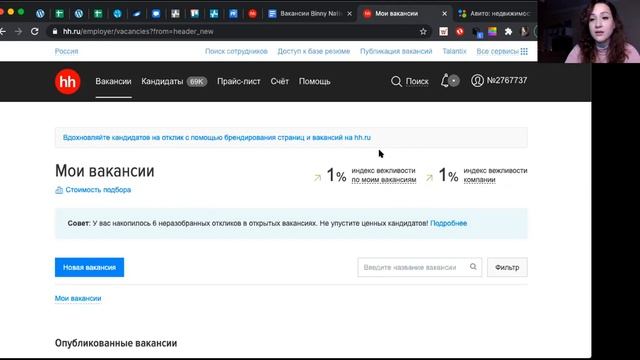This screenshot has height=360, width=640.
Task: Open the hh logo home link
Action: point(67,82)
